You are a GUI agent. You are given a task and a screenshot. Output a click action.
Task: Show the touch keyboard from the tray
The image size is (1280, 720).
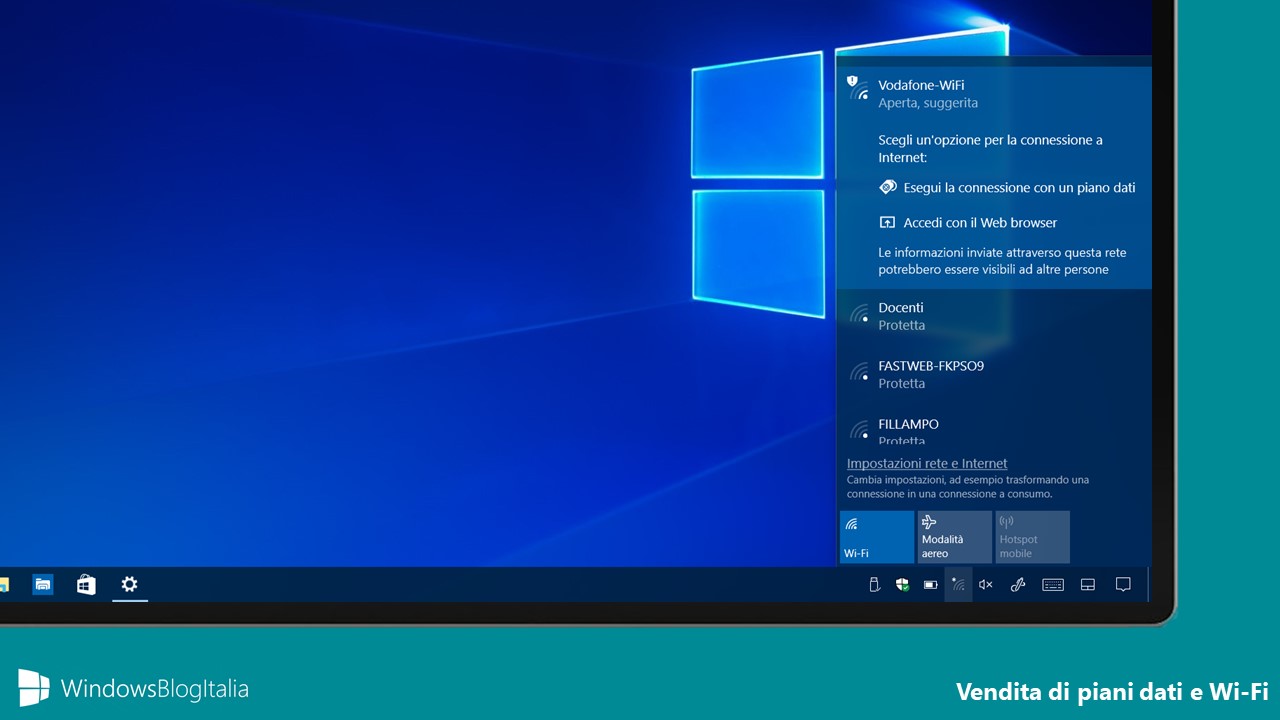pos(1053,585)
